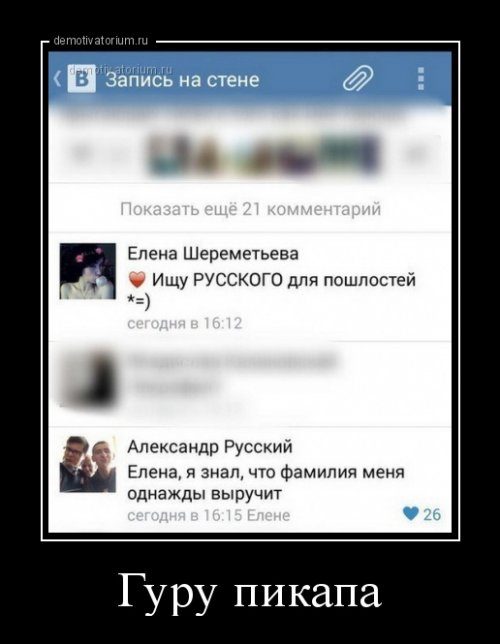Like Александр Русский's comment via the heart icon
This screenshot has width=500, height=644.
click(411, 513)
